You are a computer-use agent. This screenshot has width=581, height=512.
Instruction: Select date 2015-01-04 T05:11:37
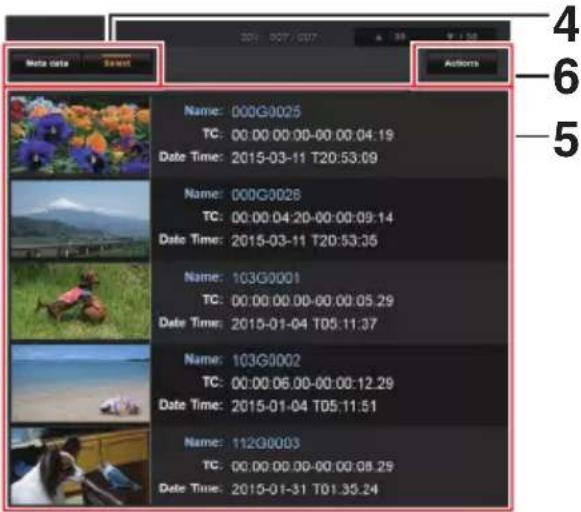pyautogui.click(x=304, y=324)
